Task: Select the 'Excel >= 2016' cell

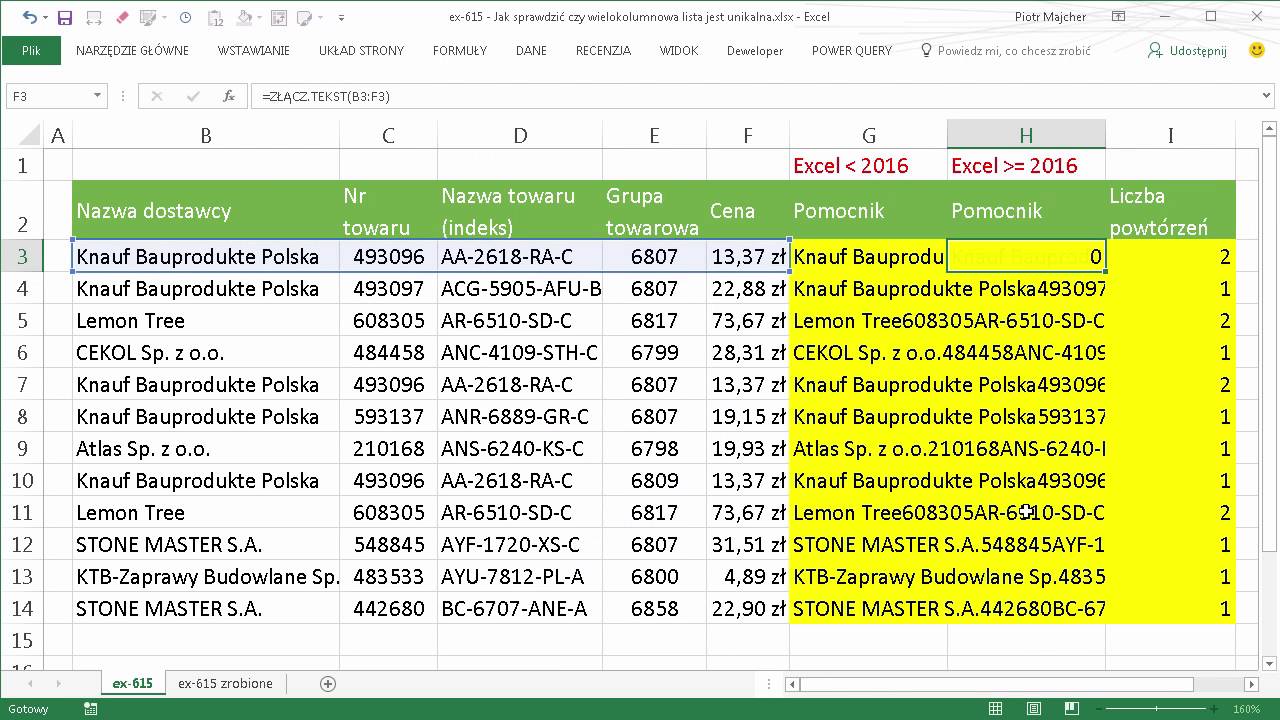Action: [1026, 165]
